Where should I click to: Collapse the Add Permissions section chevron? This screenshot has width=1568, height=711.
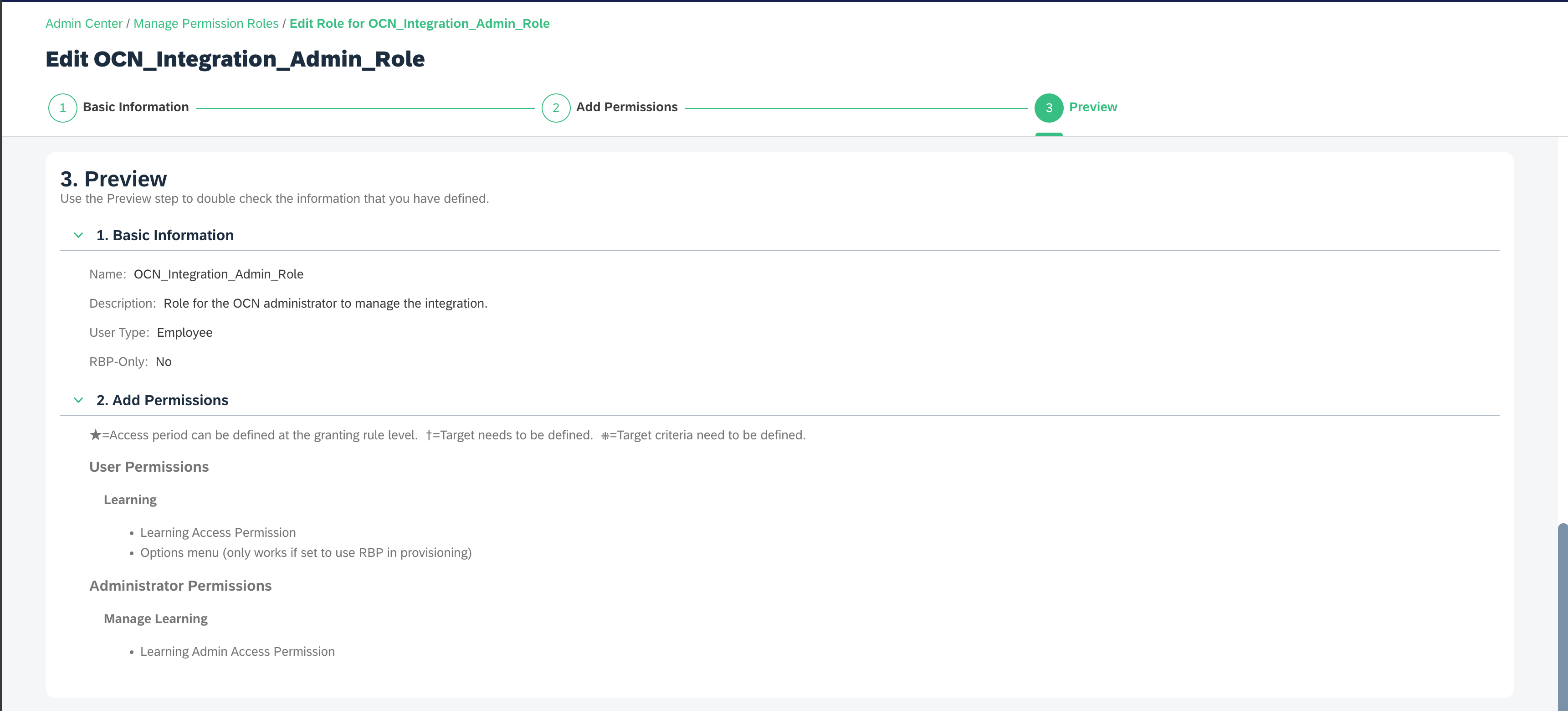click(78, 400)
